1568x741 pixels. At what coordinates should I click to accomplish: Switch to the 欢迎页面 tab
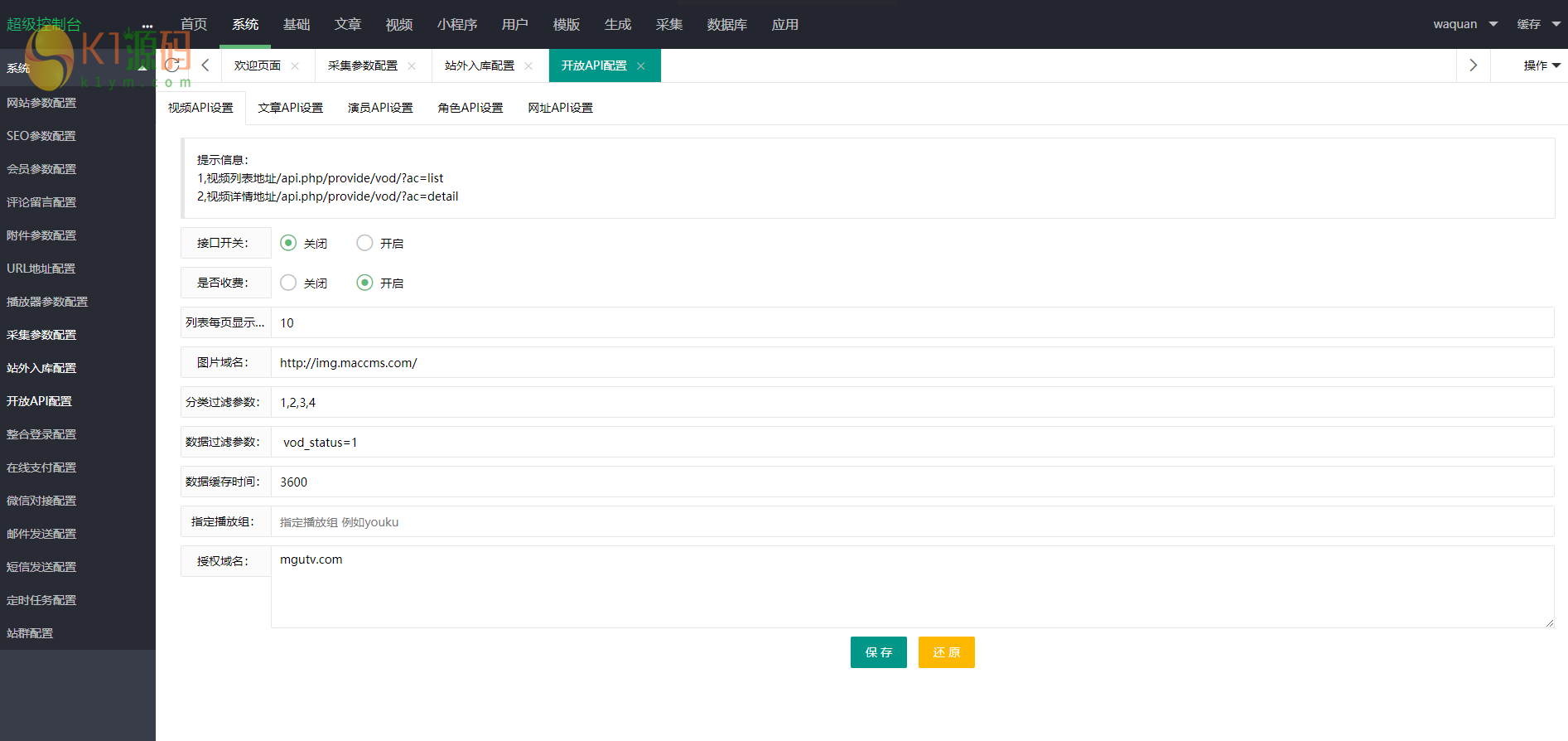[258, 65]
